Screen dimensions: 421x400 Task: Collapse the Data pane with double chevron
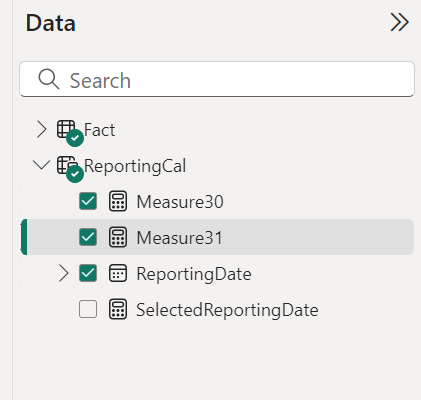(x=399, y=23)
